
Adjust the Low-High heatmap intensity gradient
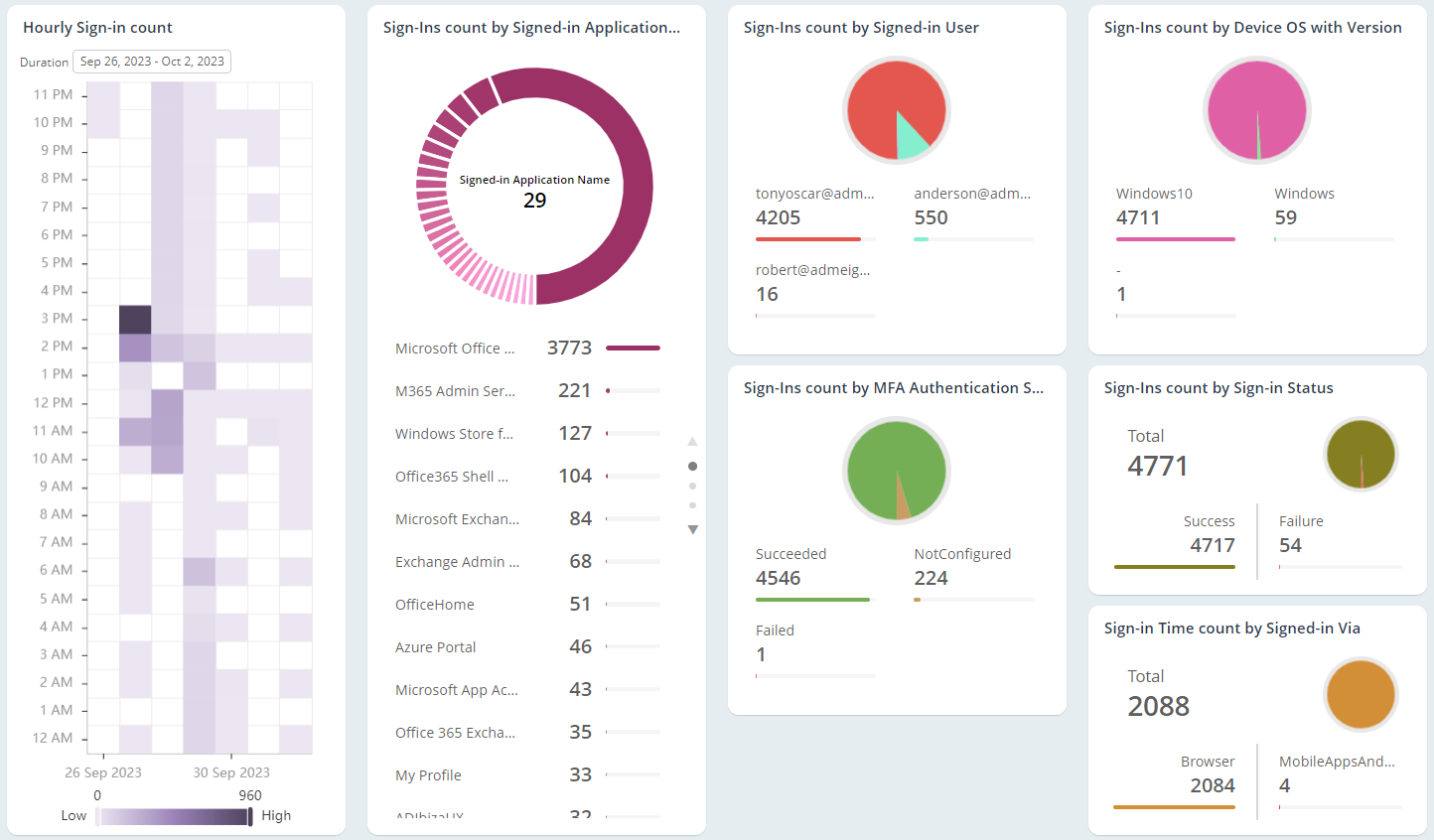(174, 815)
